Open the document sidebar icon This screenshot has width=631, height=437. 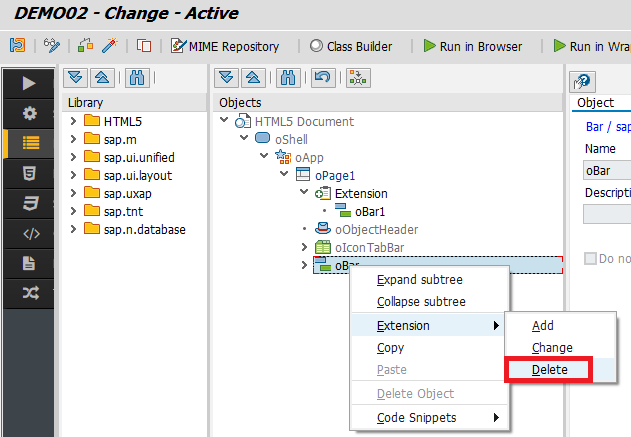coord(29,264)
